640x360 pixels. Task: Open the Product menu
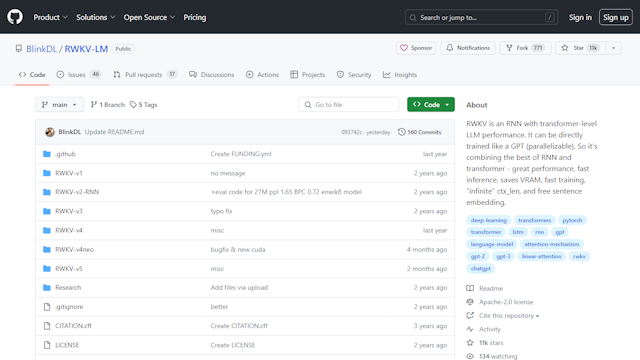(51, 17)
